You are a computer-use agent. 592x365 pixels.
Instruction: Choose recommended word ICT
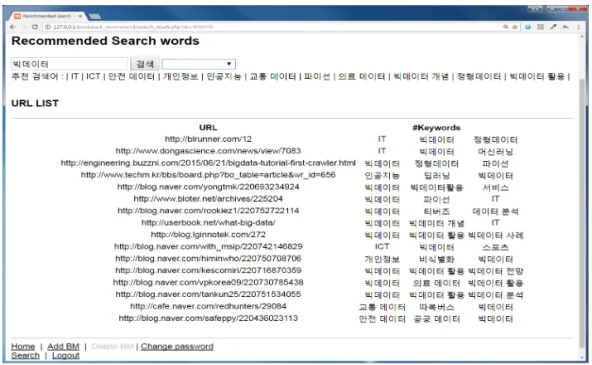coord(93,76)
